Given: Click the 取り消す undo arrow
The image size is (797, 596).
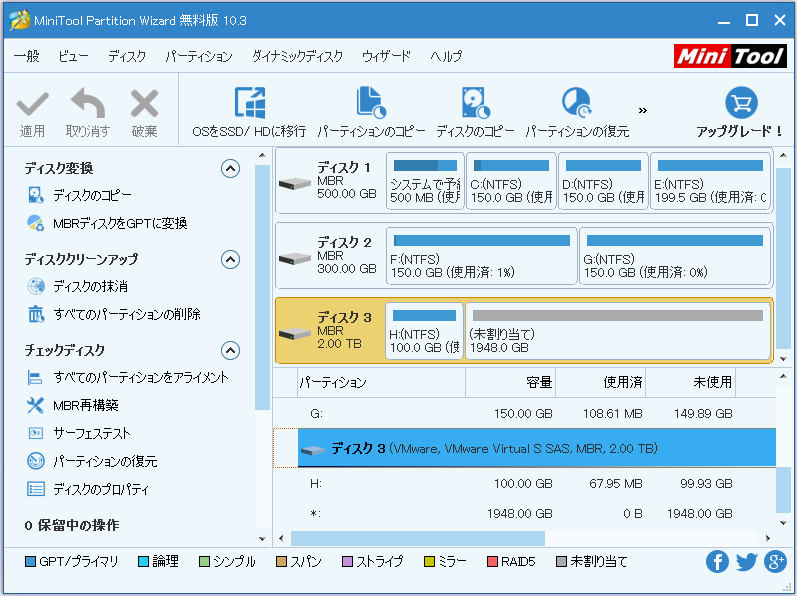Looking at the screenshot, I should coord(88,104).
